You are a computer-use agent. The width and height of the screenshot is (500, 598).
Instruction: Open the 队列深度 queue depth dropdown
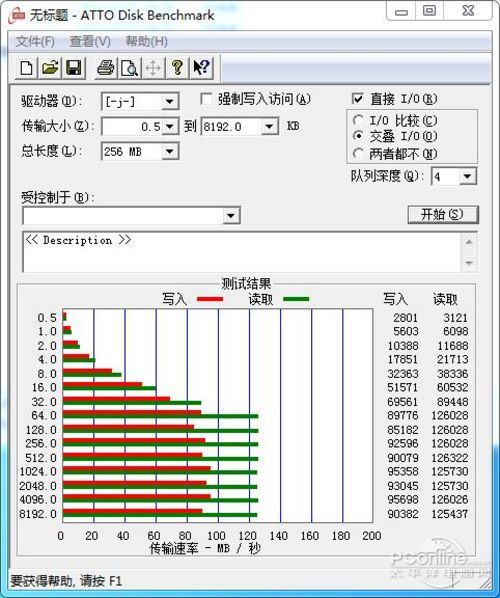click(x=467, y=176)
